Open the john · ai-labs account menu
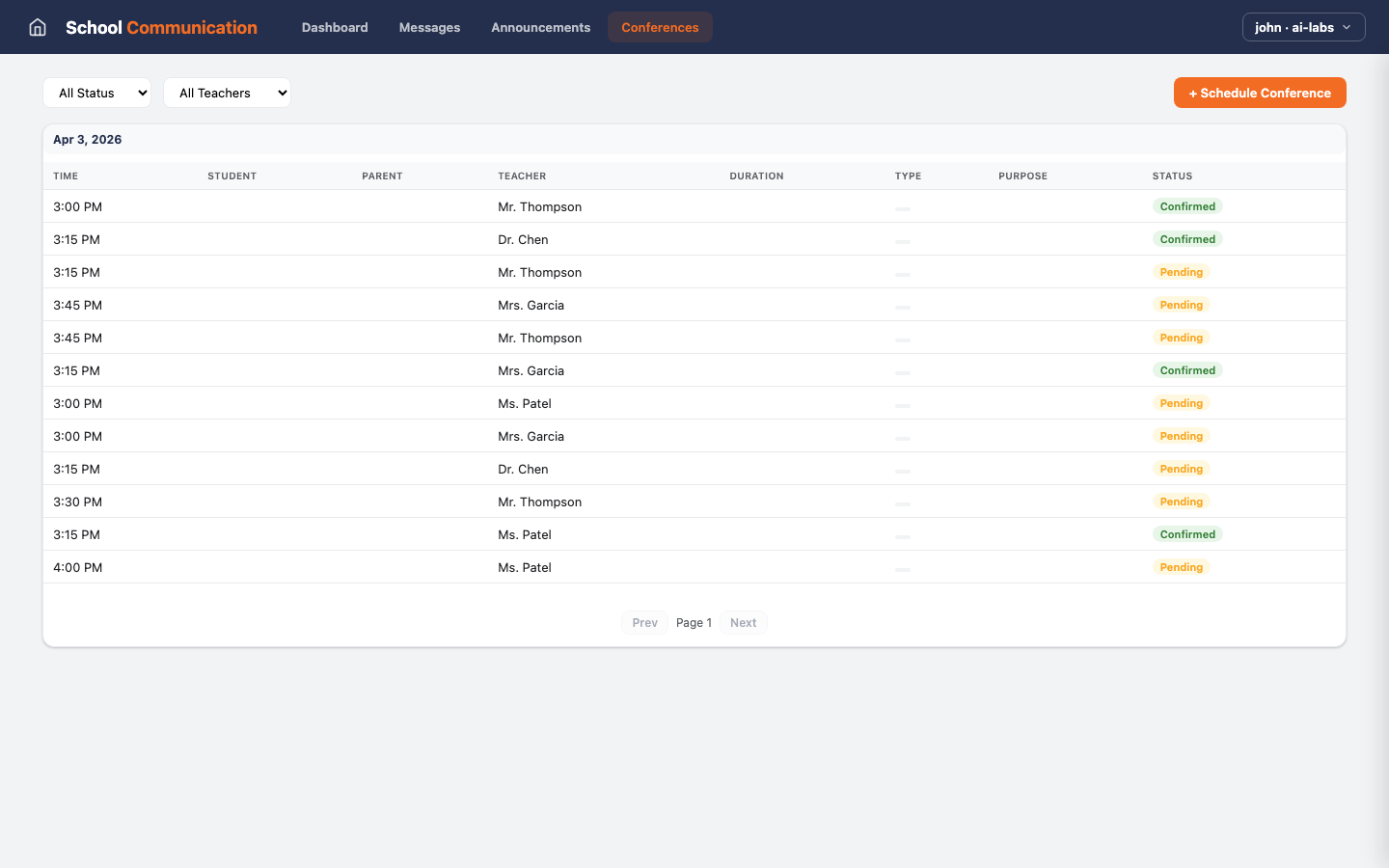This screenshot has height=868, width=1389. click(x=1303, y=27)
